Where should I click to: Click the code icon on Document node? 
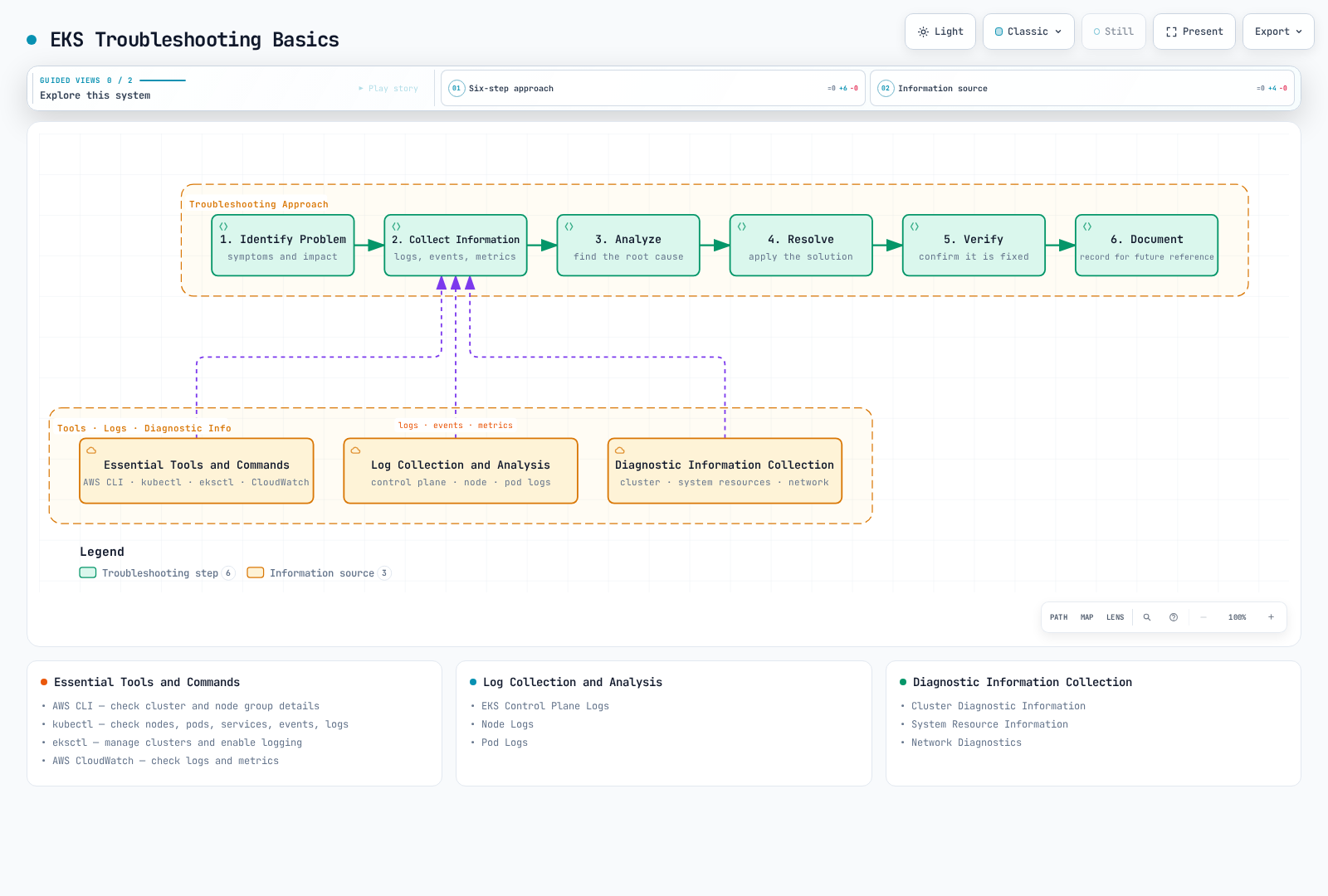tap(1086, 226)
